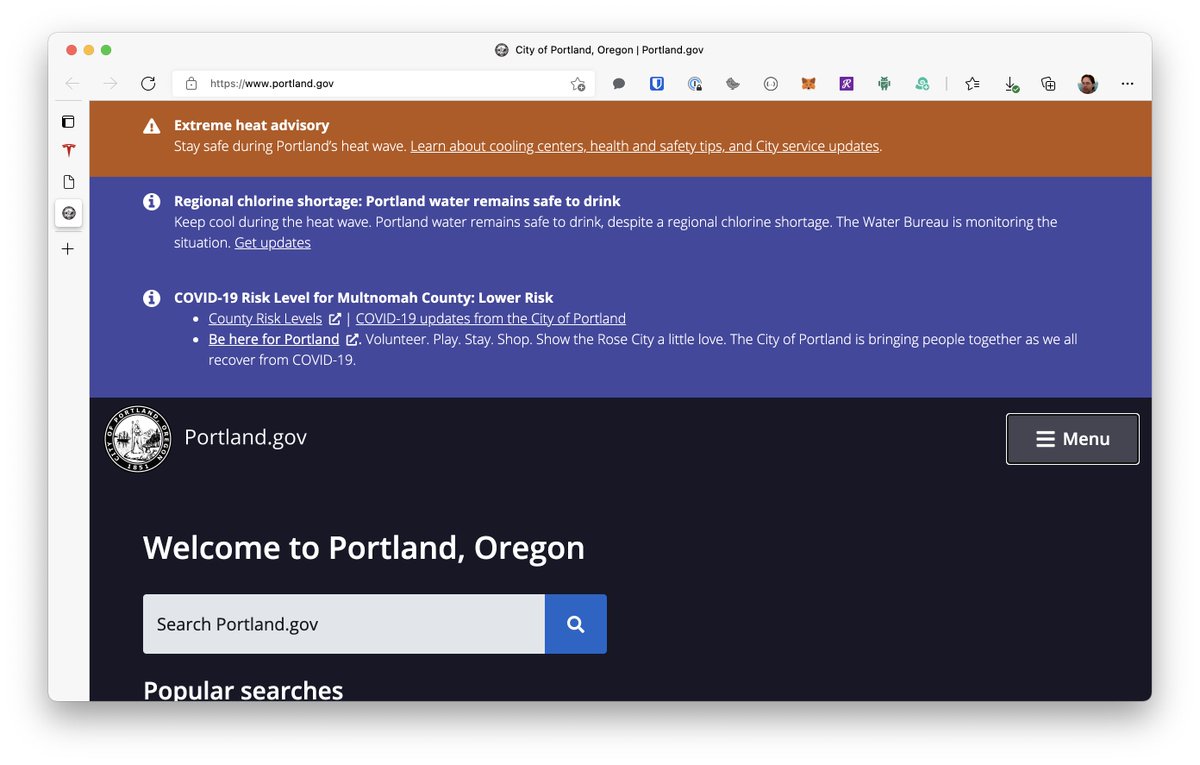Click the Regional chlorine shortage heading

pos(397,201)
